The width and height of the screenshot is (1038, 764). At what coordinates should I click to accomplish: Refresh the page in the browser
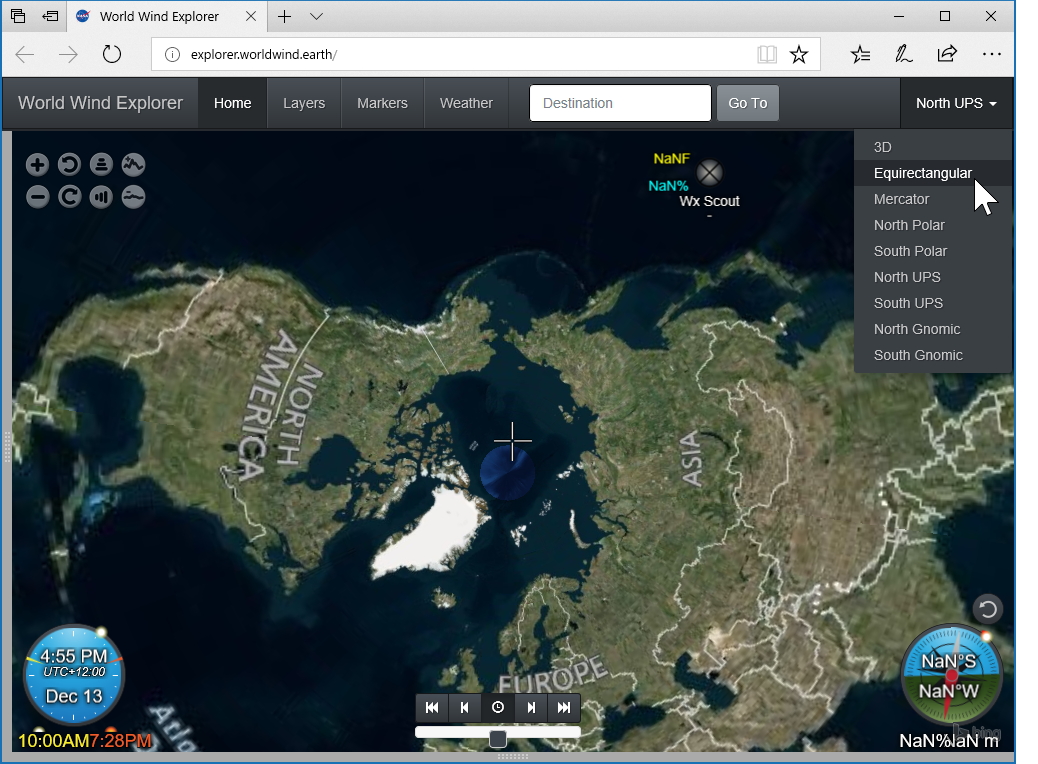112,54
